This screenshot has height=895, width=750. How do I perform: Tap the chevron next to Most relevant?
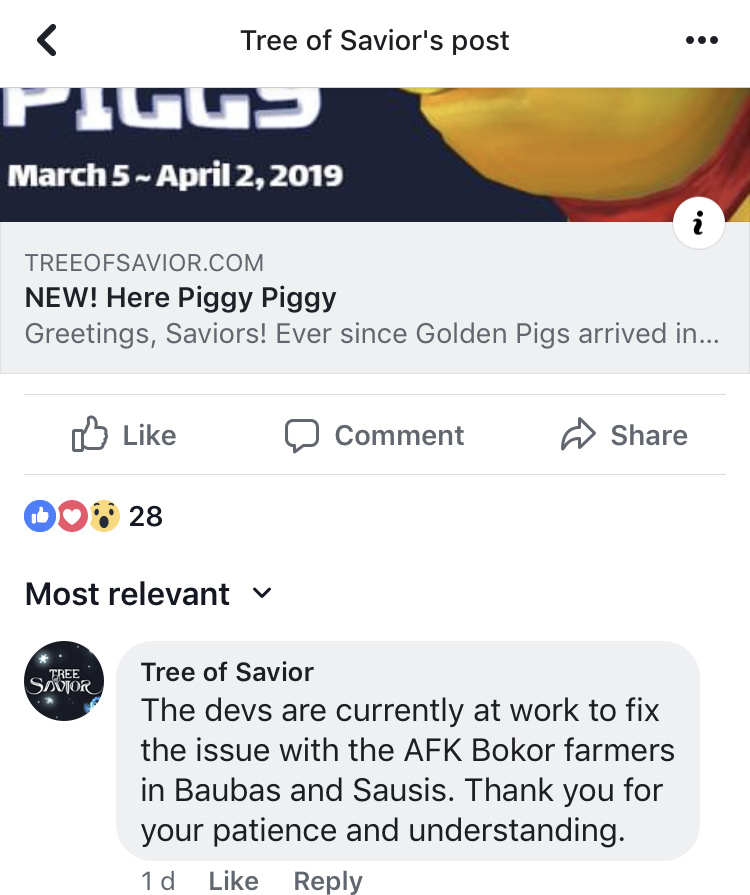262,594
